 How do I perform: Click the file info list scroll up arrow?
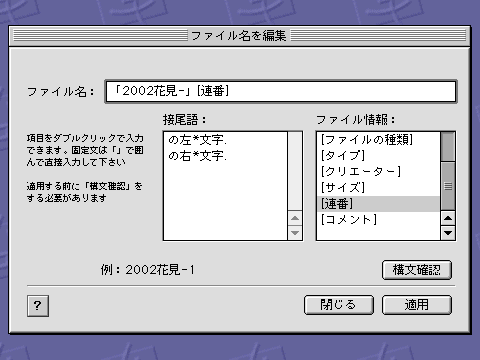point(448,218)
